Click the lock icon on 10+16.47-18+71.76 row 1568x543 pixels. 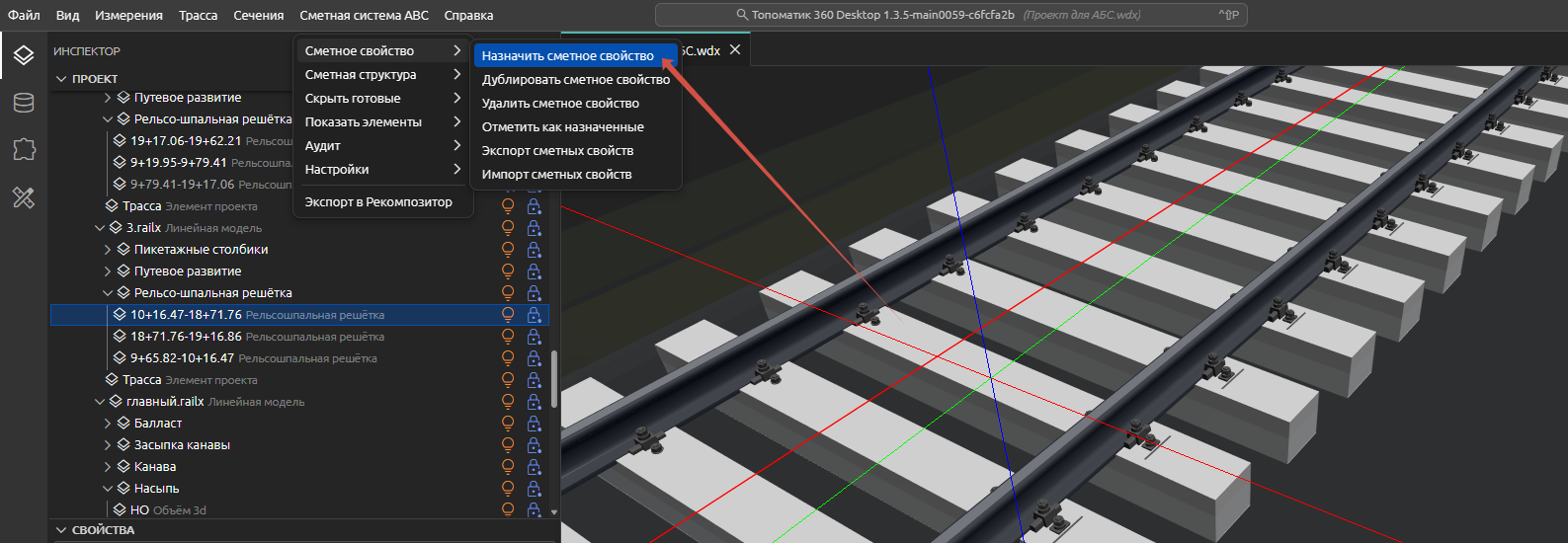point(534,315)
